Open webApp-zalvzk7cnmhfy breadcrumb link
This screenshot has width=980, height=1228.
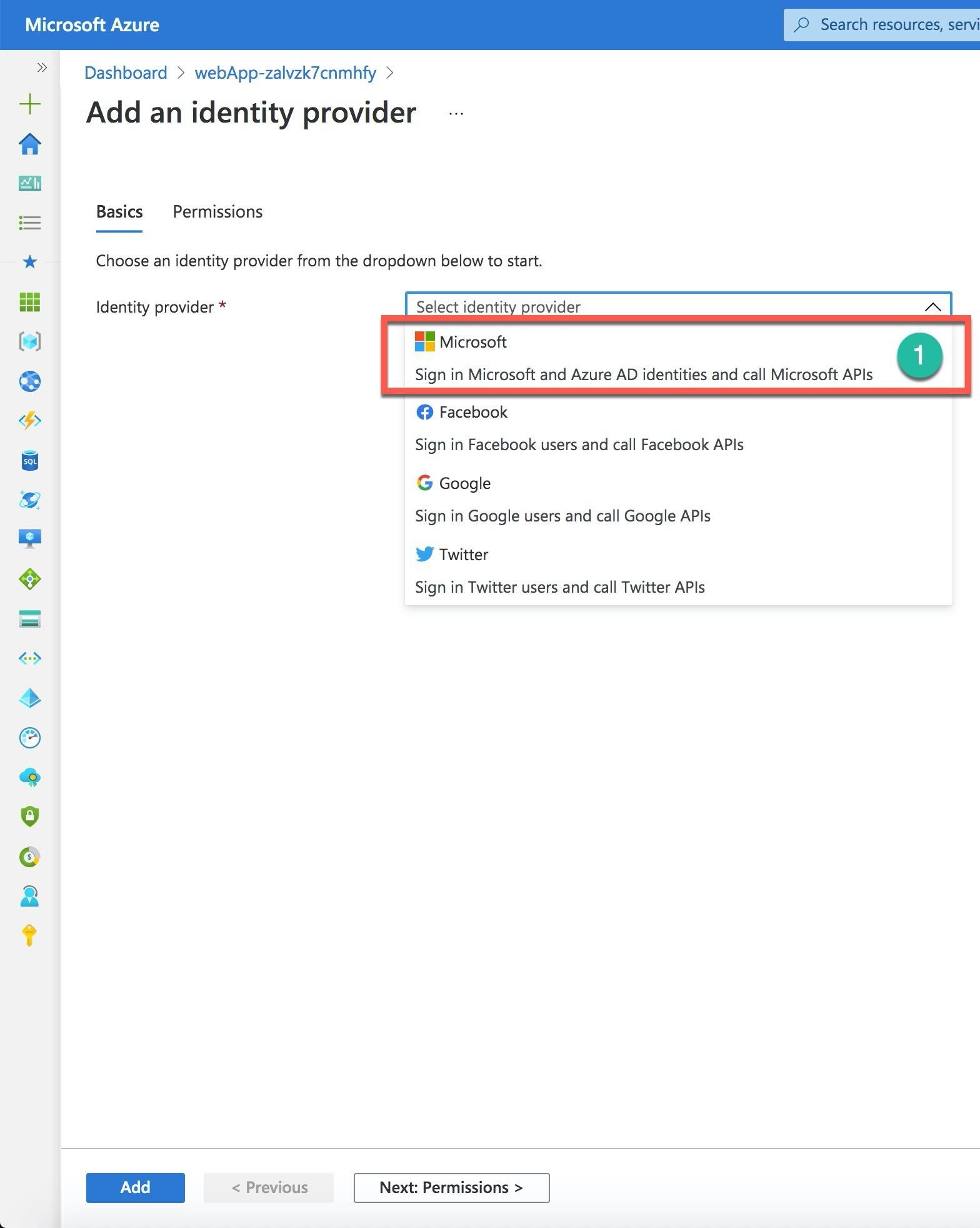(286, 73)
